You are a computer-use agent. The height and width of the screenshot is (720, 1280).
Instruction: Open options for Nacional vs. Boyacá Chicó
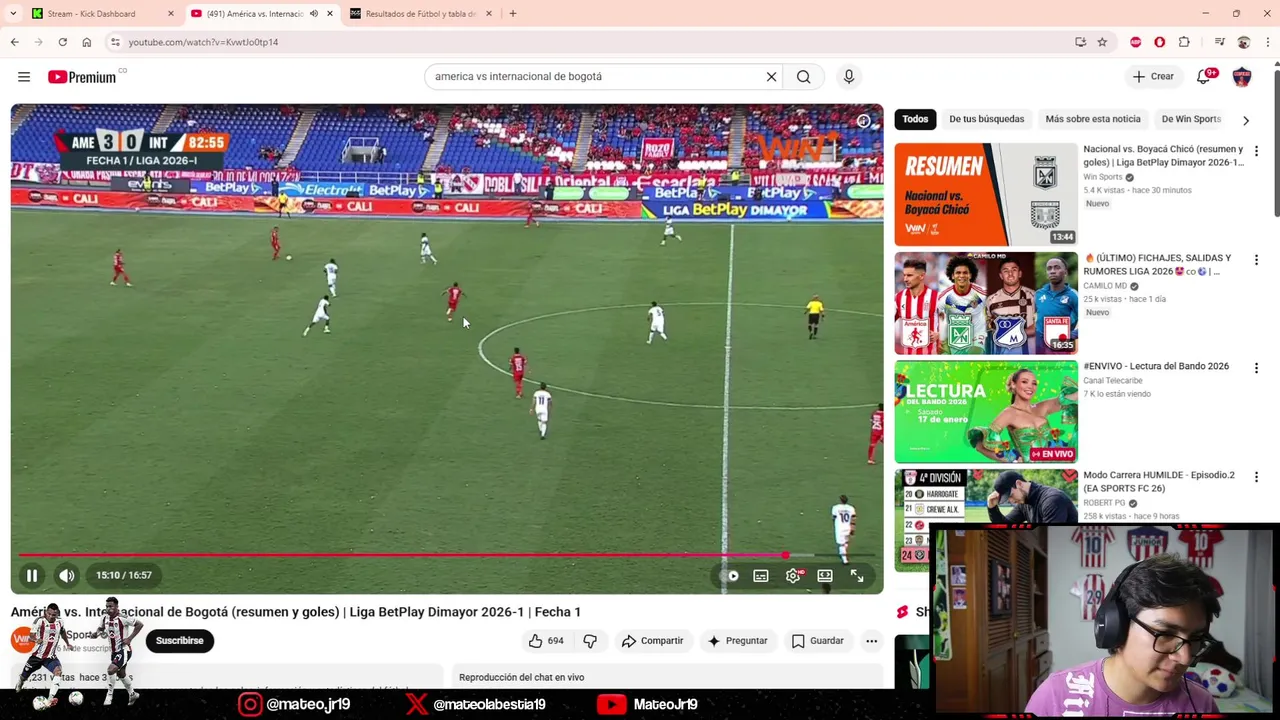click(x=1256, y=151)
